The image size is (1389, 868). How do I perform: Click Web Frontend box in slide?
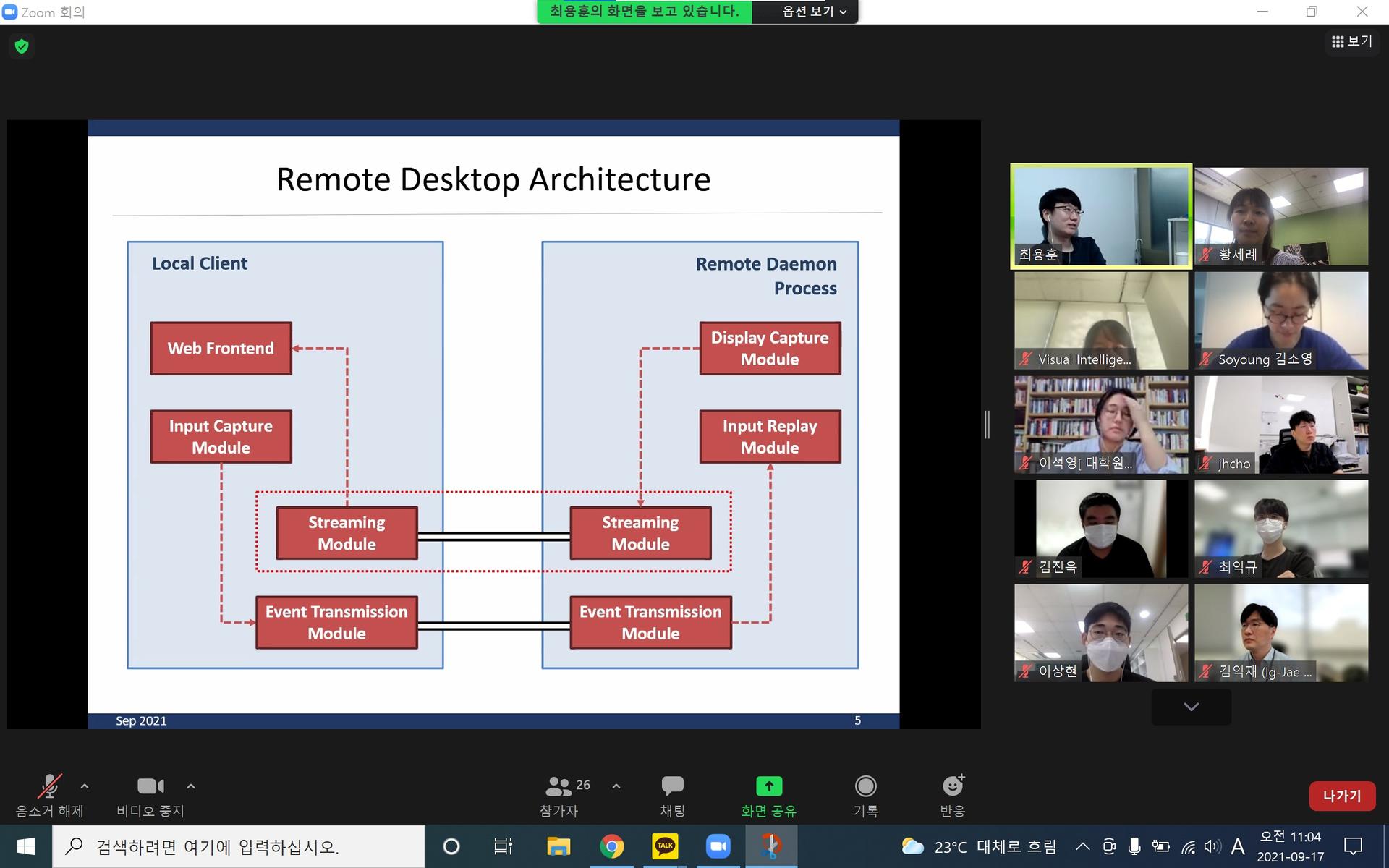point(221,349)
